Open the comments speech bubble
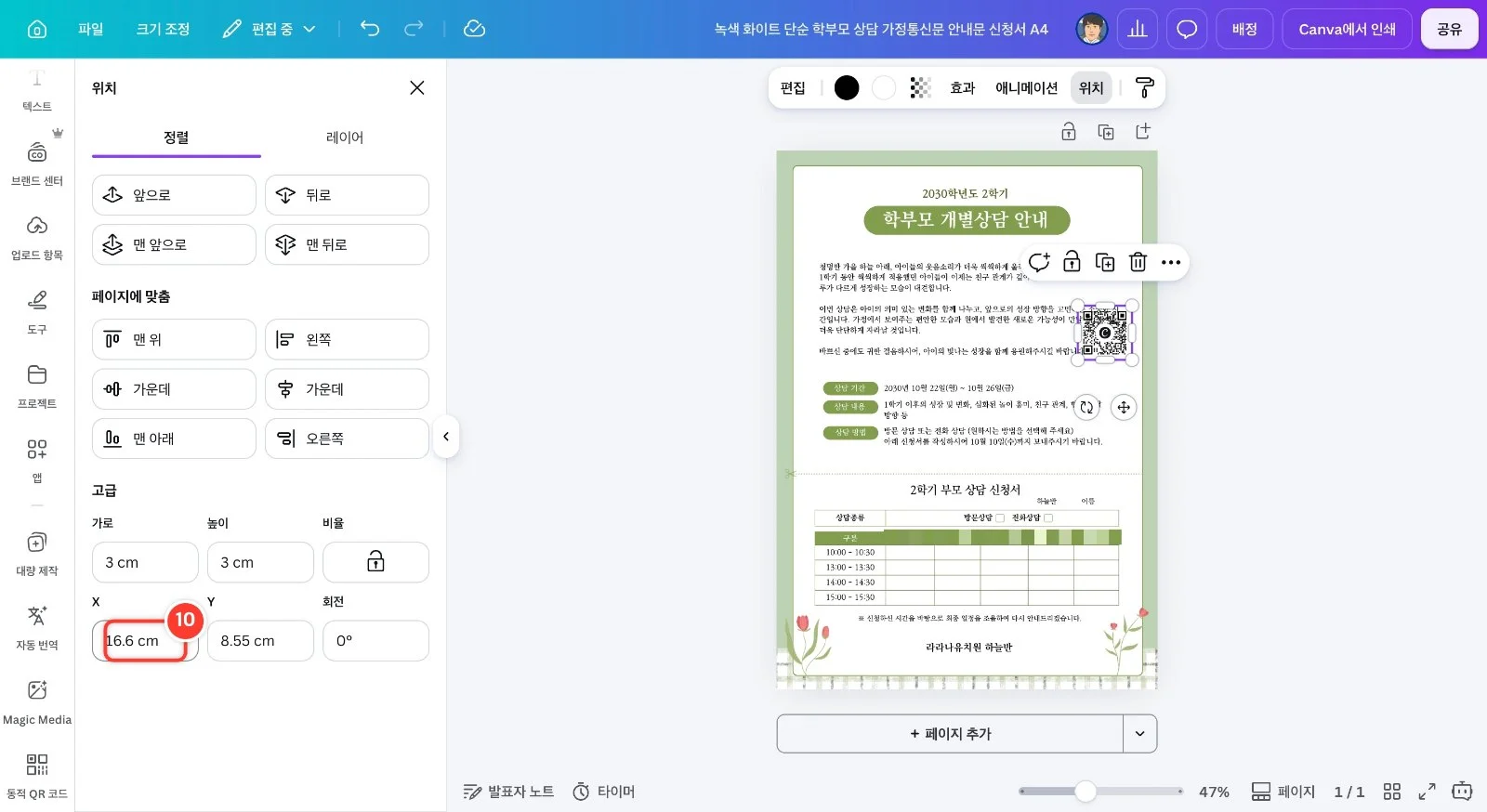Image resolution: width=1487 pixels, height=812 pixels. click(1187, 29)
